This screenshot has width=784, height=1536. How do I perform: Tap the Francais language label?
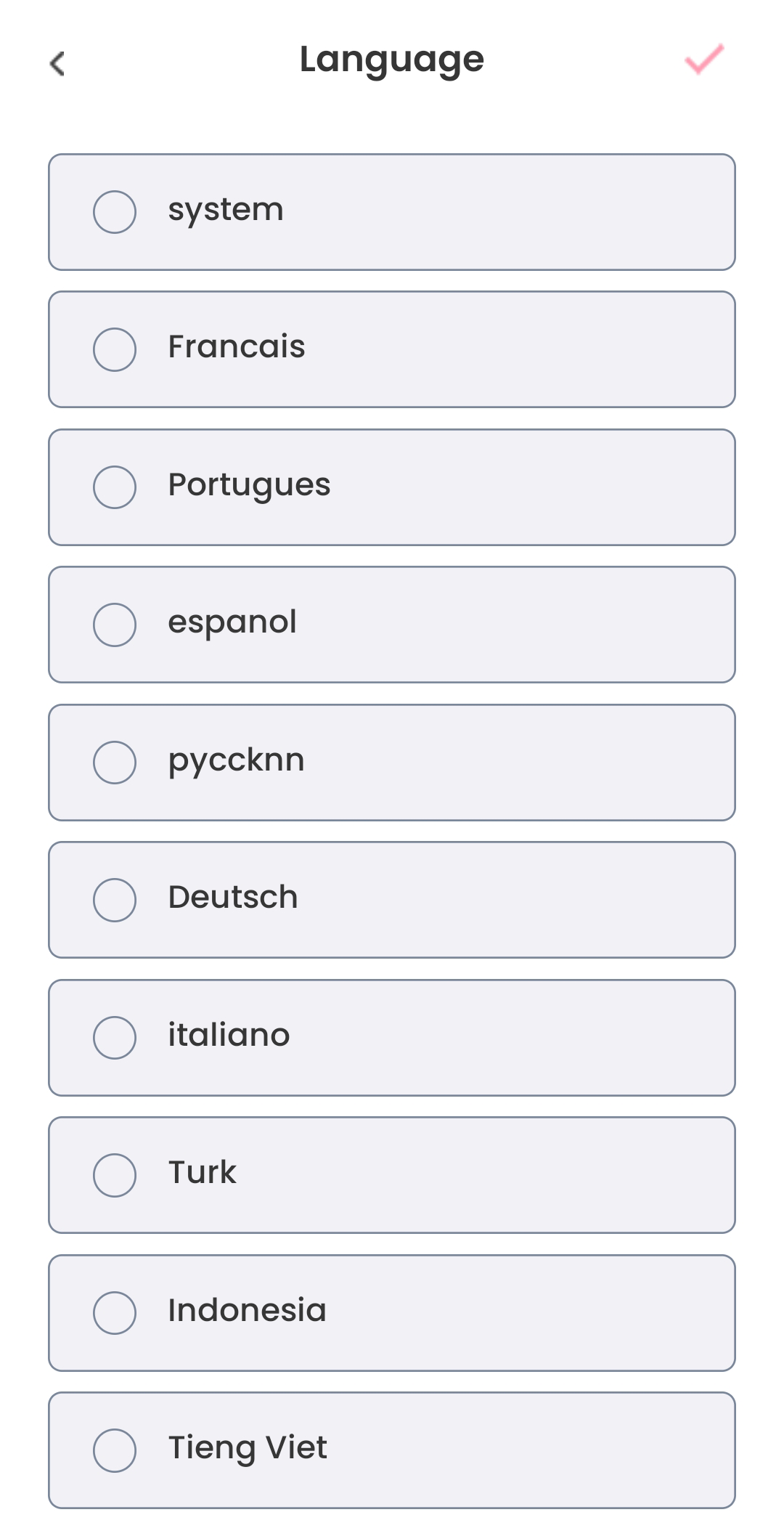(237, 347)
